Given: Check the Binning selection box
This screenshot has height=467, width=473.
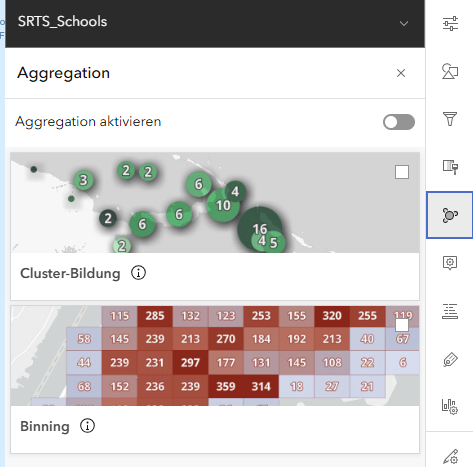Looking at the screenshot, I should [402, 325].
